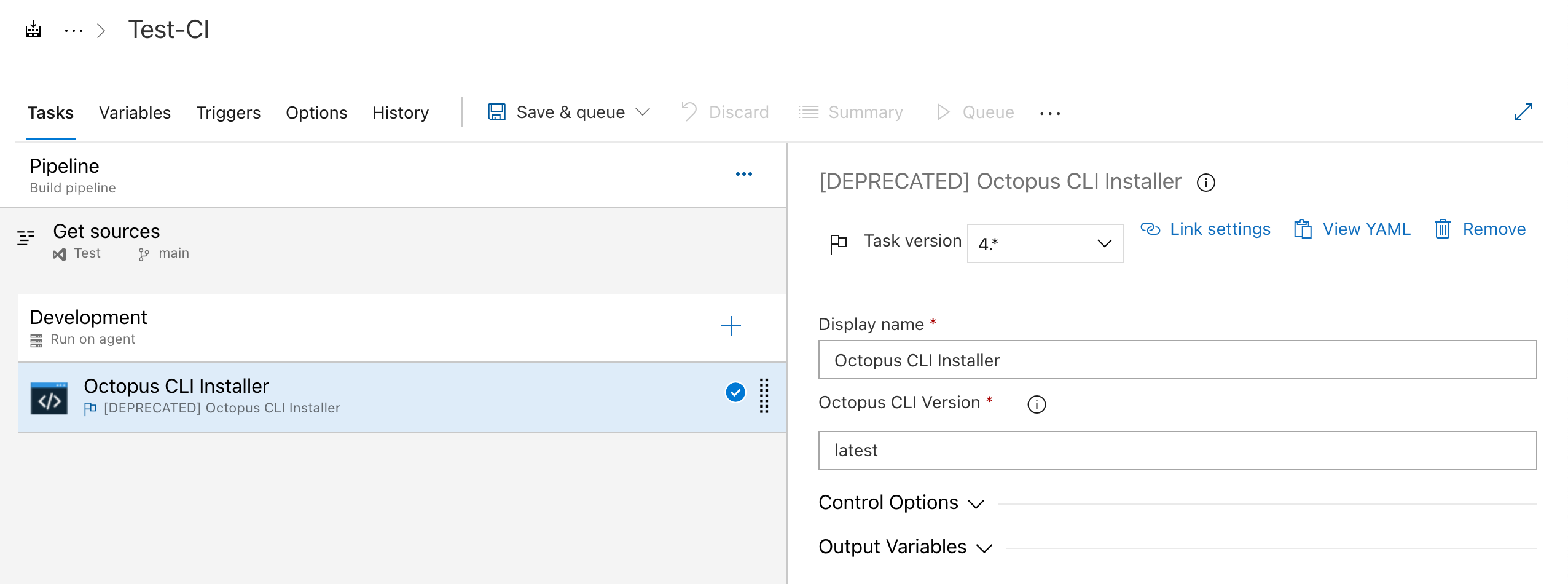
Task: Open the Task version dropdown
Action: click(1045, 243)
